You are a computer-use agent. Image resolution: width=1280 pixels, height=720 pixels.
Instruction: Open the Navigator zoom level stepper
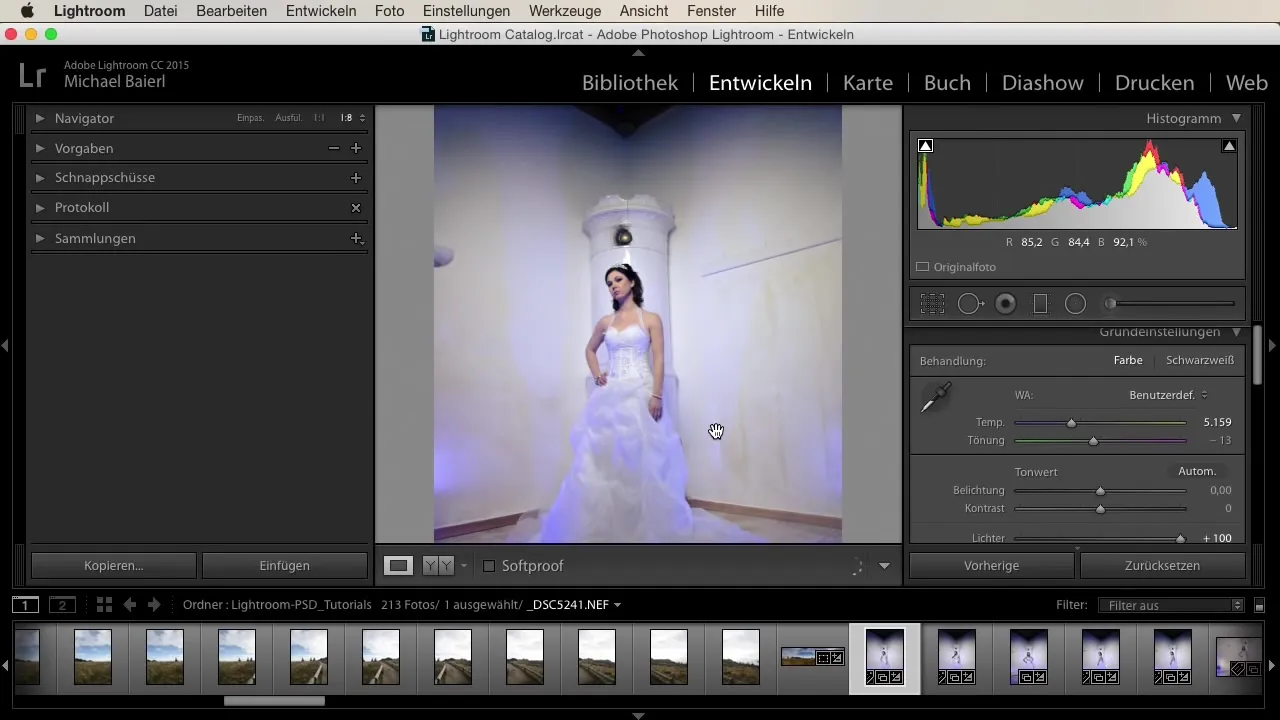(362, 118)
